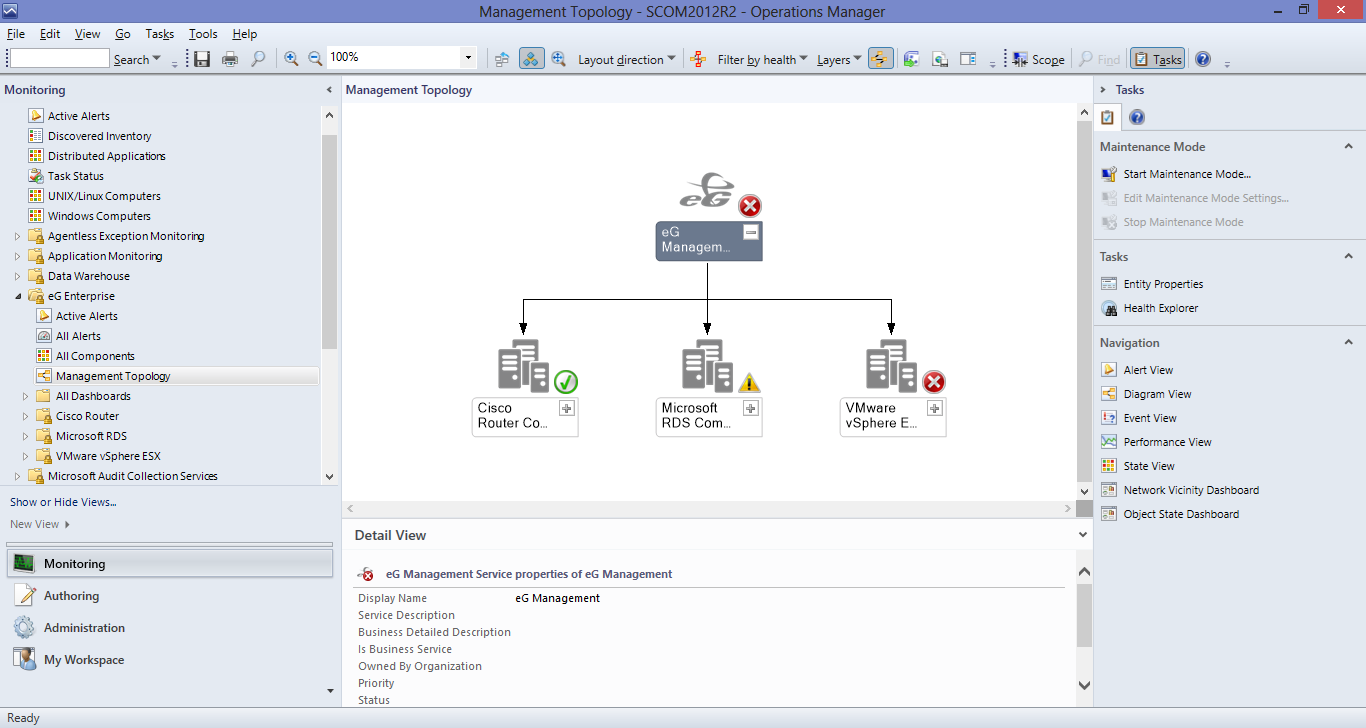This screenshot has height=728, width=1366.
Task: Open the Layout direction dropdown
Action: coord(627,59)
